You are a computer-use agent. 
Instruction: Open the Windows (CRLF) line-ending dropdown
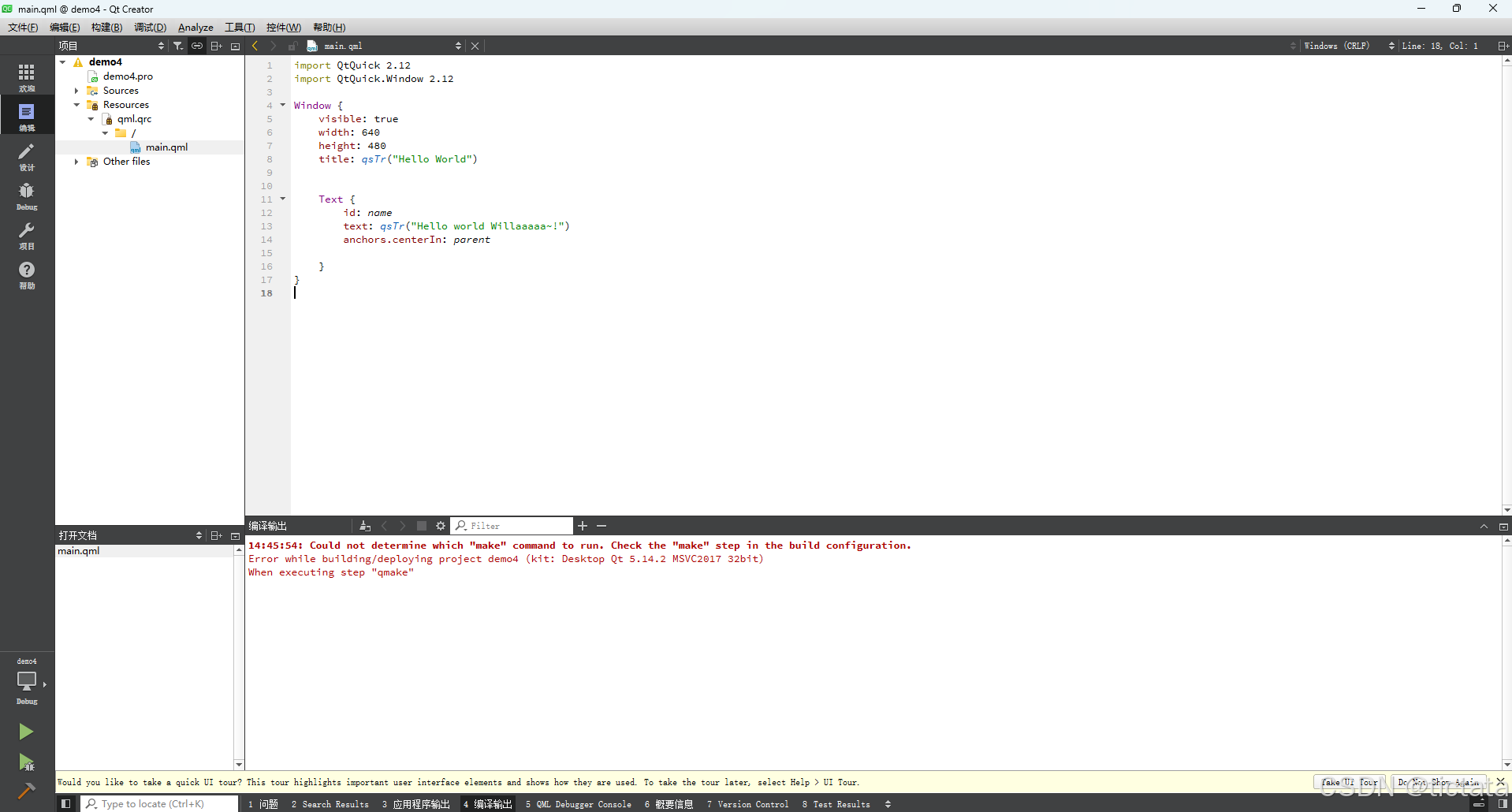(1338, 45)
